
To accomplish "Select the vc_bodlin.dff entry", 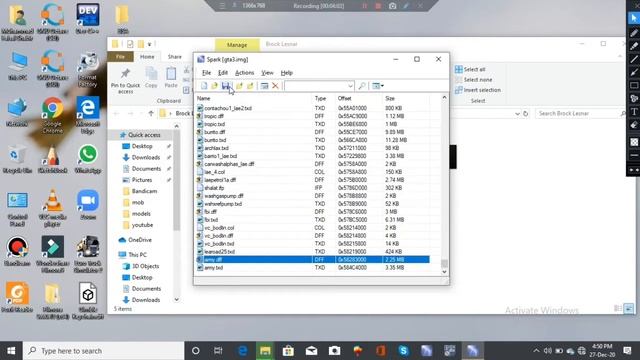I will (x=313, y=236).
